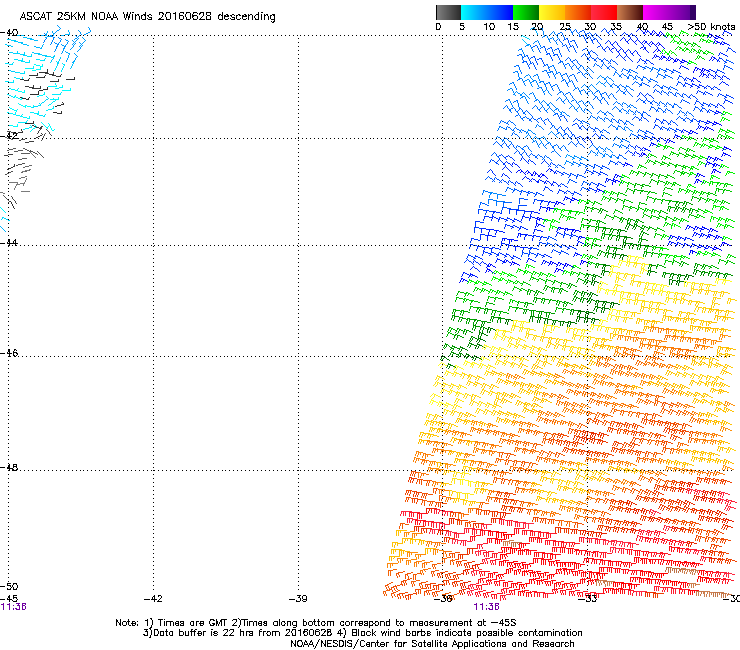Click the '-42' longitude label on bottom axis
Image resolution: width=740 pixels, height=650 pixels.
pyautogui.click(x=153, y=599)
